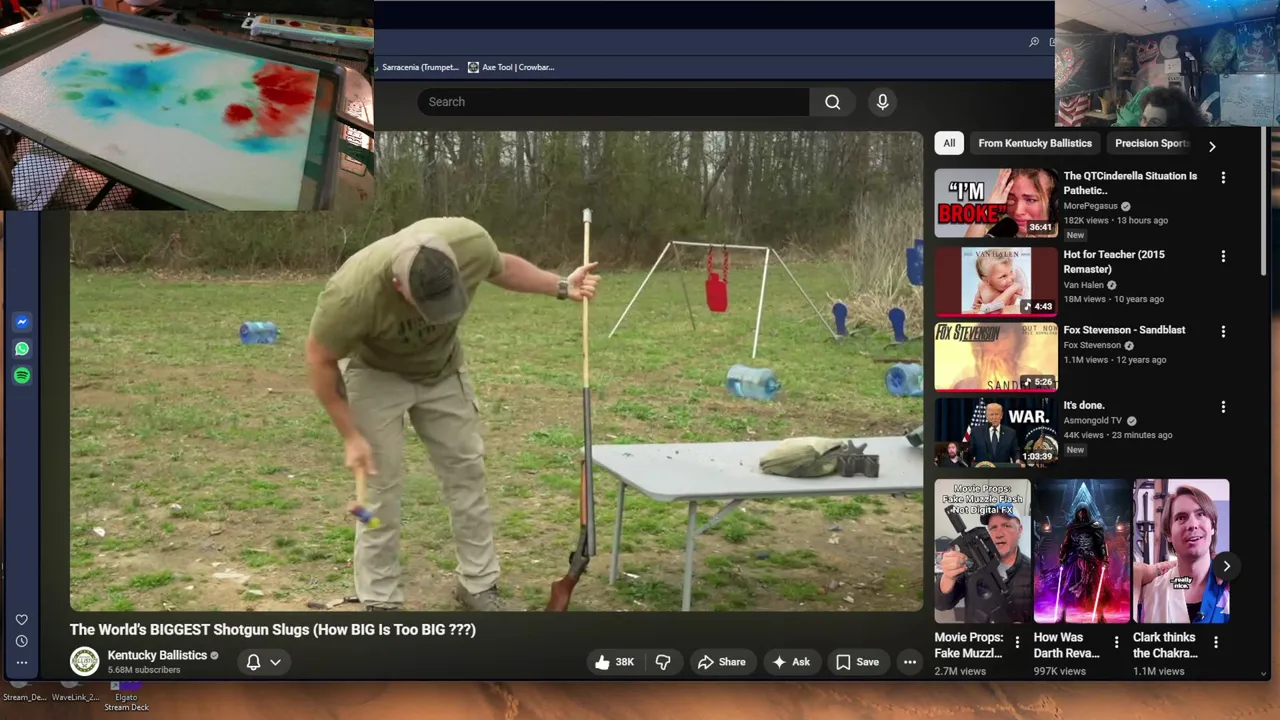Viewport: 1280px width, 720px height.
Task: Show more filter chips arrow
Action: (1211, 147)
